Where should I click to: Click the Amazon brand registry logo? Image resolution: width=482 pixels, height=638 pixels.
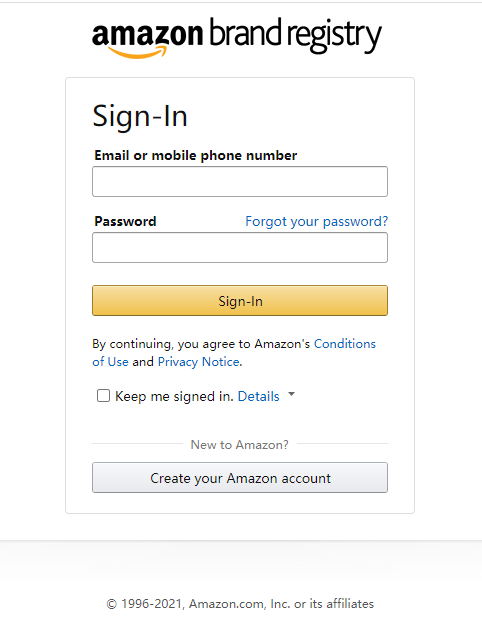(x=237, y=37)
